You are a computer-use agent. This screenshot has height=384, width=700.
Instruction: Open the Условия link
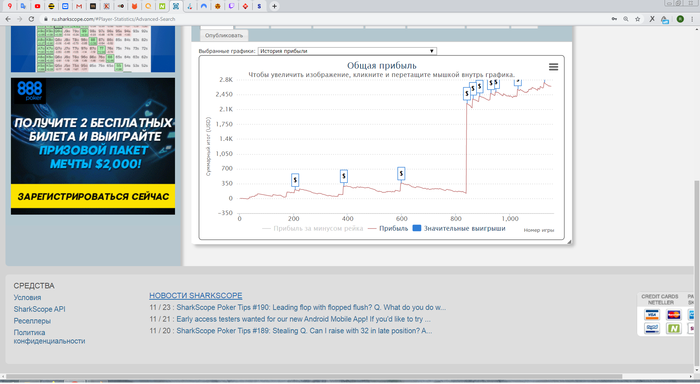(27, 297)
